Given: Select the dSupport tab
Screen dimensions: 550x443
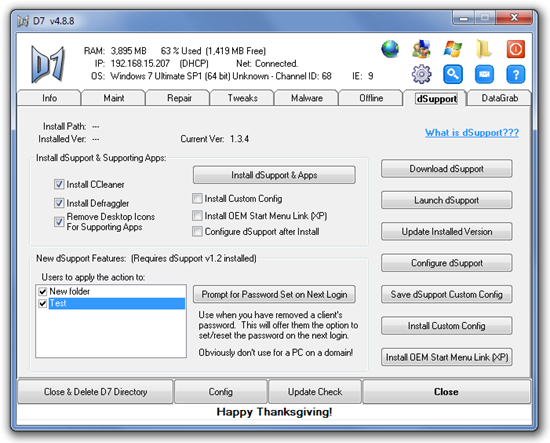Looking at the screenshot, I should coord(436,99).
